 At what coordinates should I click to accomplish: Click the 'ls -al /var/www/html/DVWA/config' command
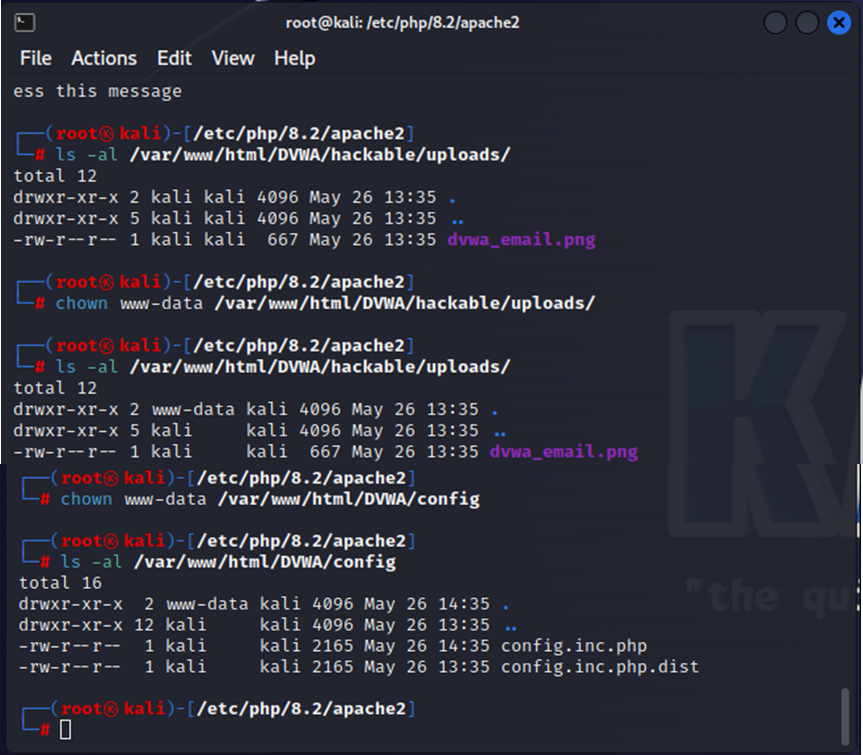tap(228, 562)
